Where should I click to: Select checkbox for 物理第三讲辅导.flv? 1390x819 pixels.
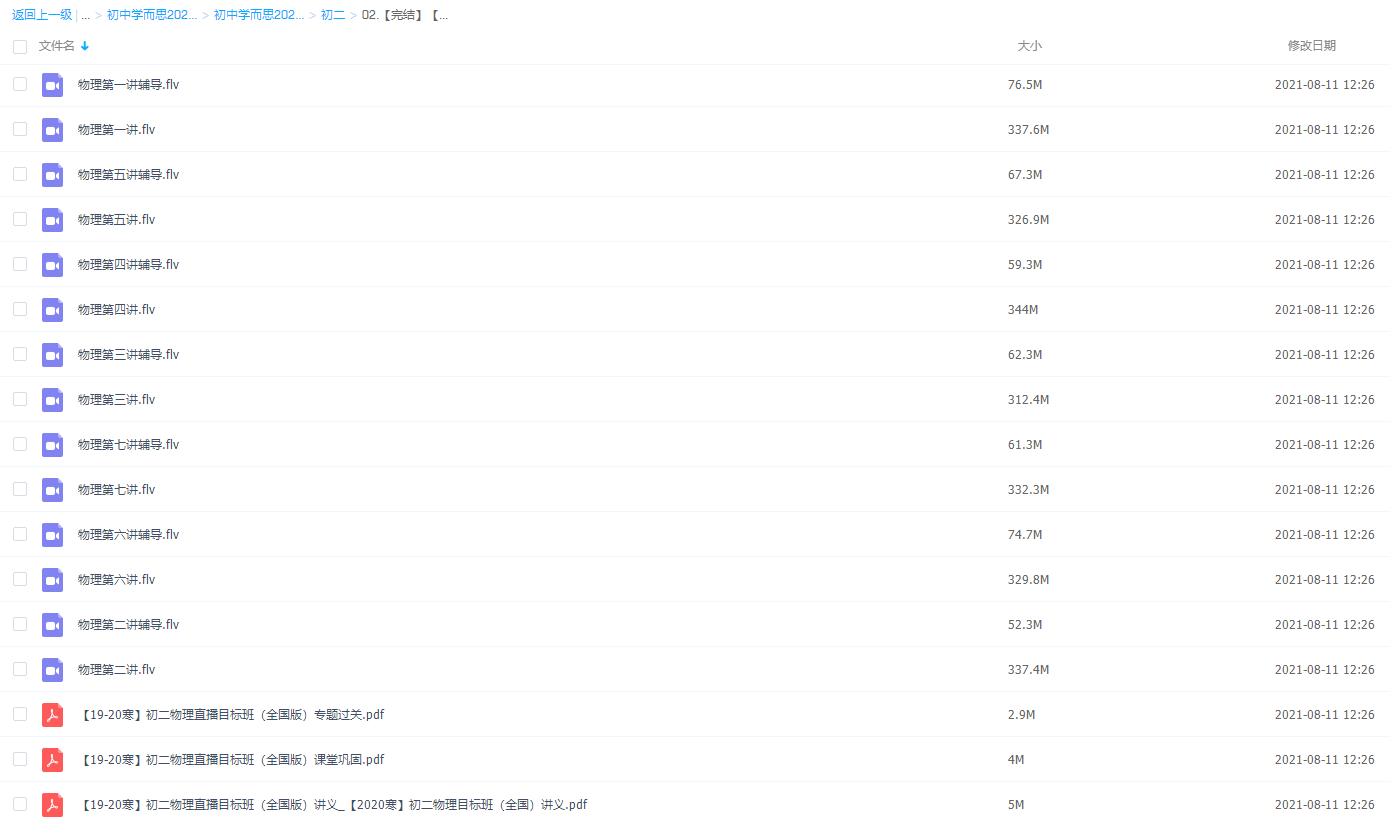pyautogui.click(x=20, y=354)
